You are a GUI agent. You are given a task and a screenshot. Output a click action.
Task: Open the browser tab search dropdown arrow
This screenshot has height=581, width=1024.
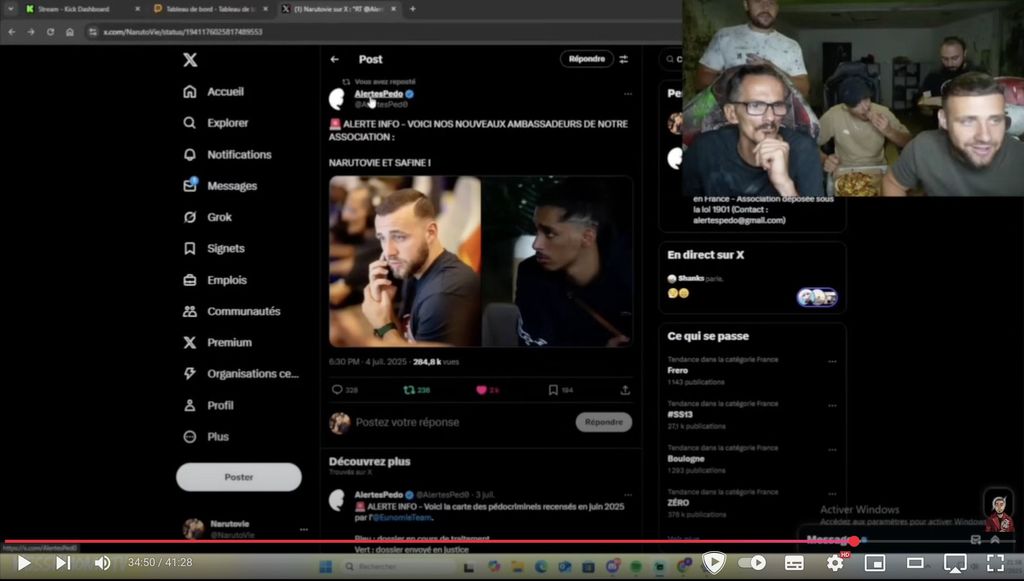point(10,9)
